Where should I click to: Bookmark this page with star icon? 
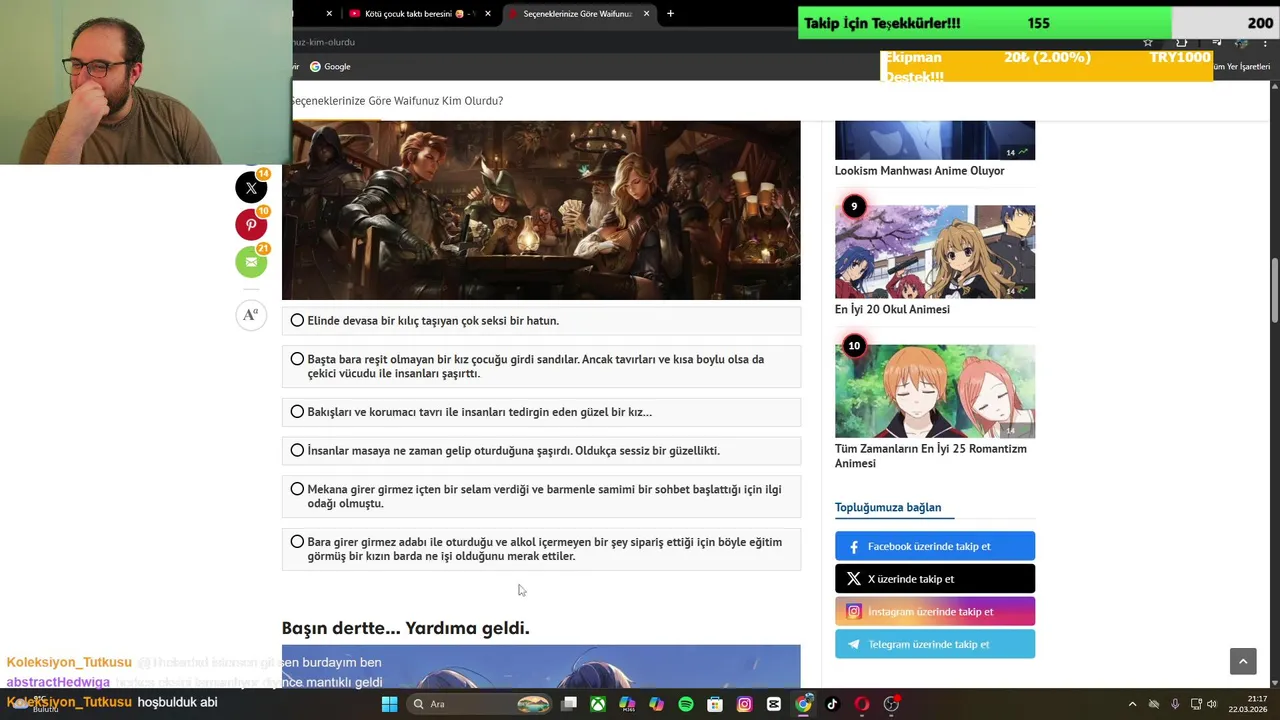1148,42
